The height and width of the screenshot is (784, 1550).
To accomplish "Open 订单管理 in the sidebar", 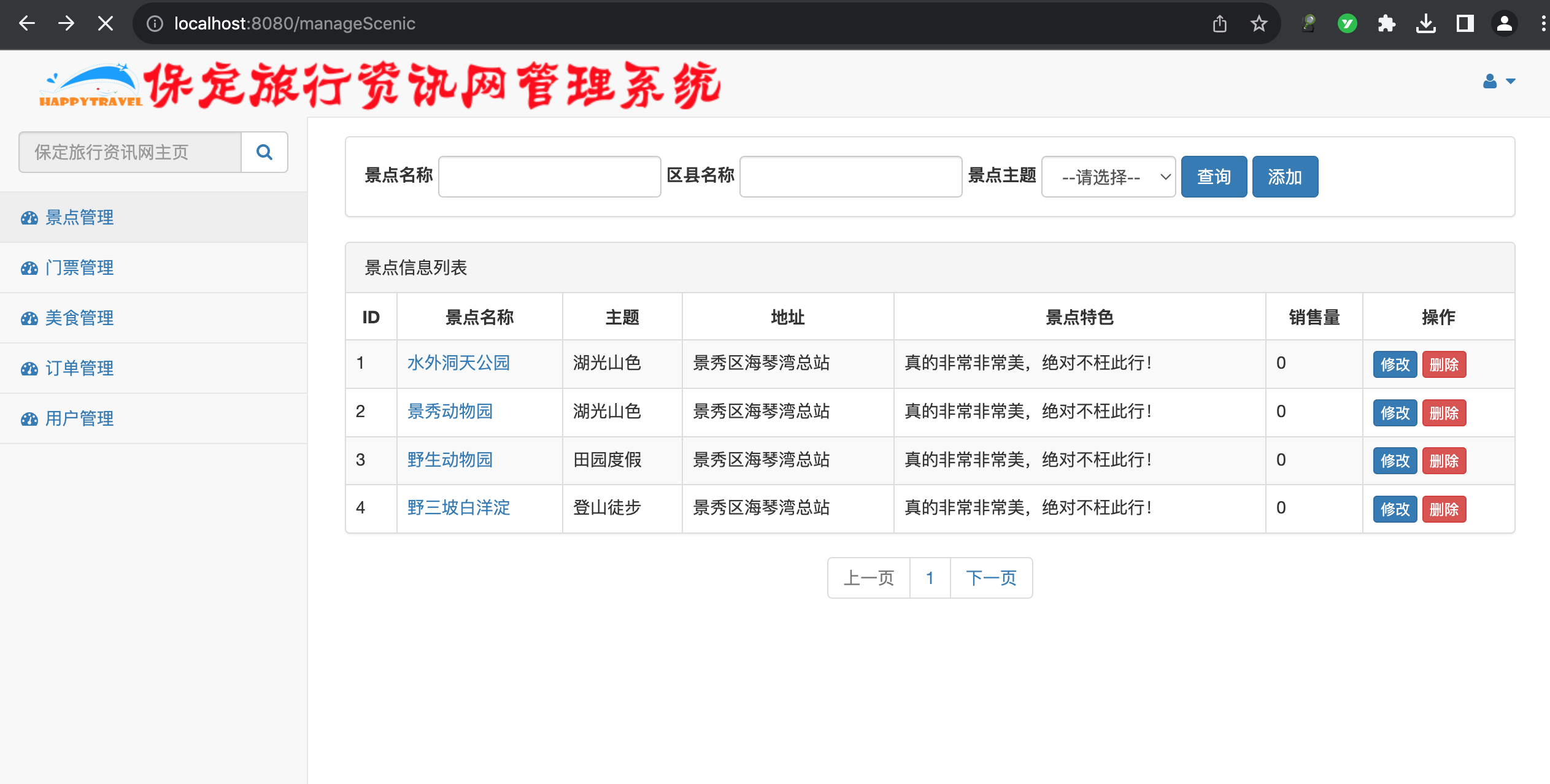I will point(153,368).
